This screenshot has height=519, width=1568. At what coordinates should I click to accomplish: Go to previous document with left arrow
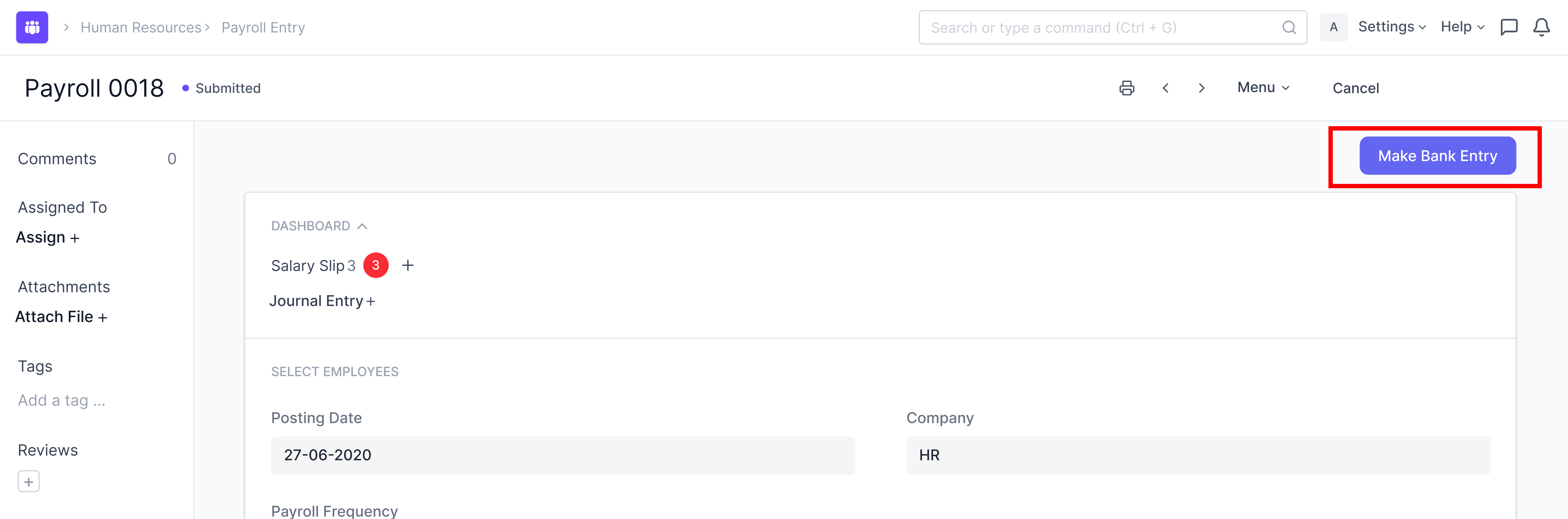pos(1165,88)
